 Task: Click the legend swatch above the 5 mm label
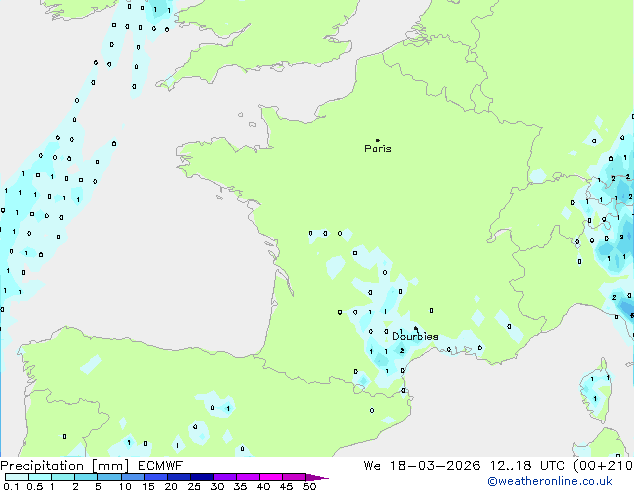98,477
